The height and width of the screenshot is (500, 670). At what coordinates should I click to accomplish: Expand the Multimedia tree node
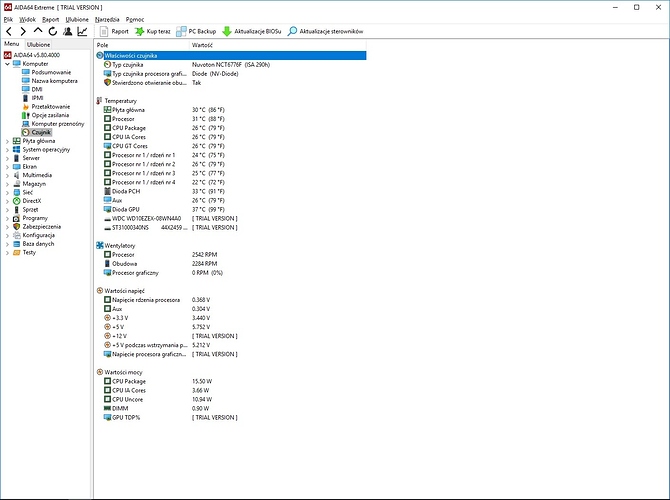(x=7, y=175)
